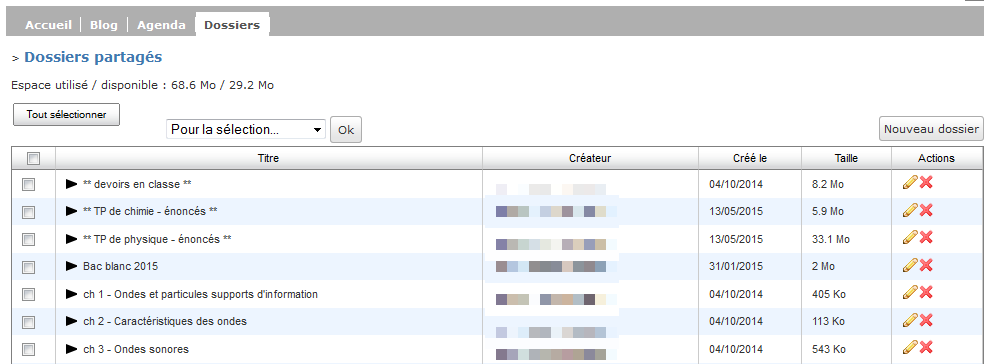Viewport: 984px width, 364px height.
Task: Open the 'Bac blanc 2015' title
Action: pyautogui.click(x=120, y=266)
